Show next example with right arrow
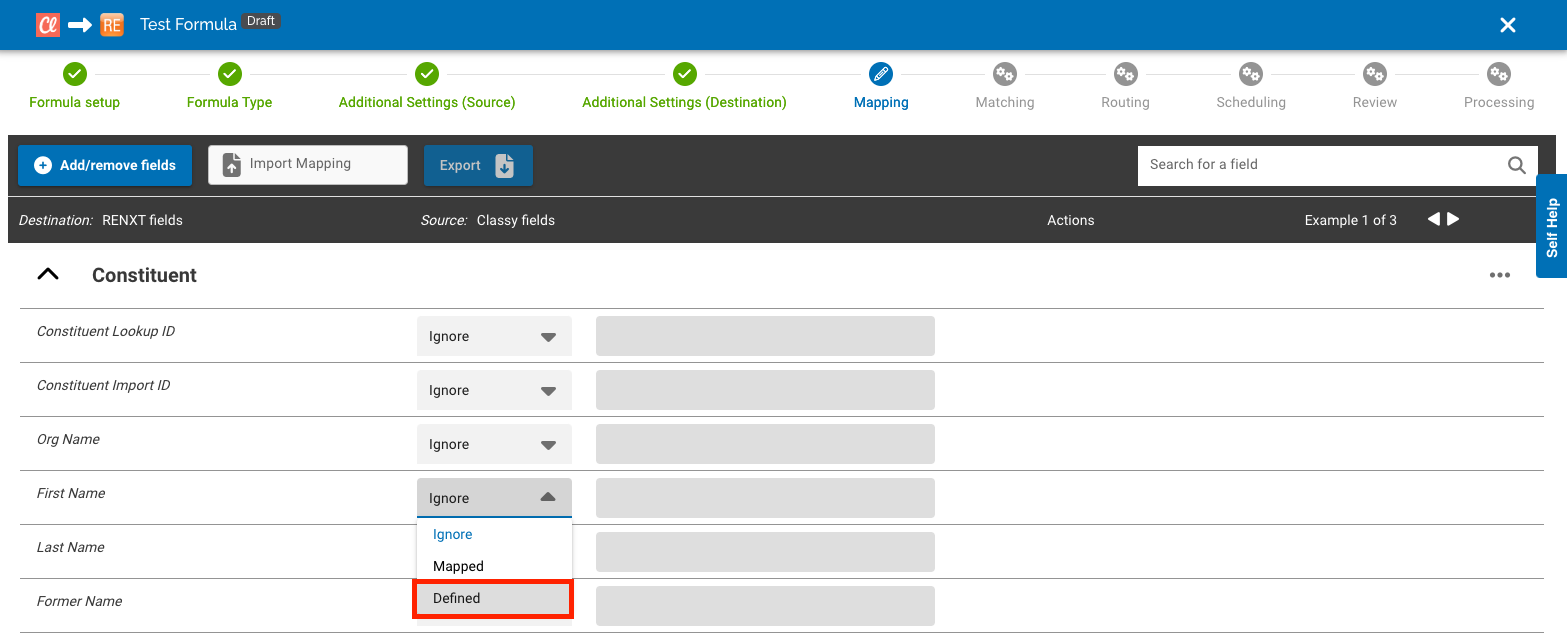This screenshot has width=1567, height=637. (1454, 219)
